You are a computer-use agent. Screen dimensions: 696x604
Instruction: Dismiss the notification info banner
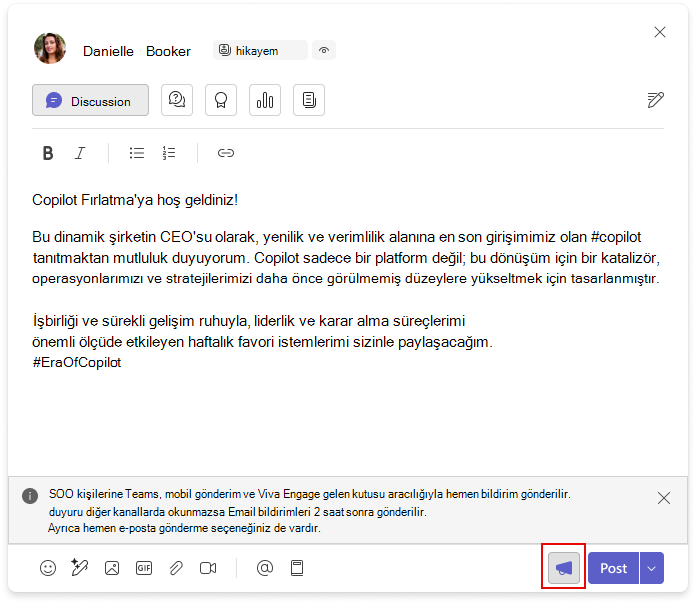point(664,498)
